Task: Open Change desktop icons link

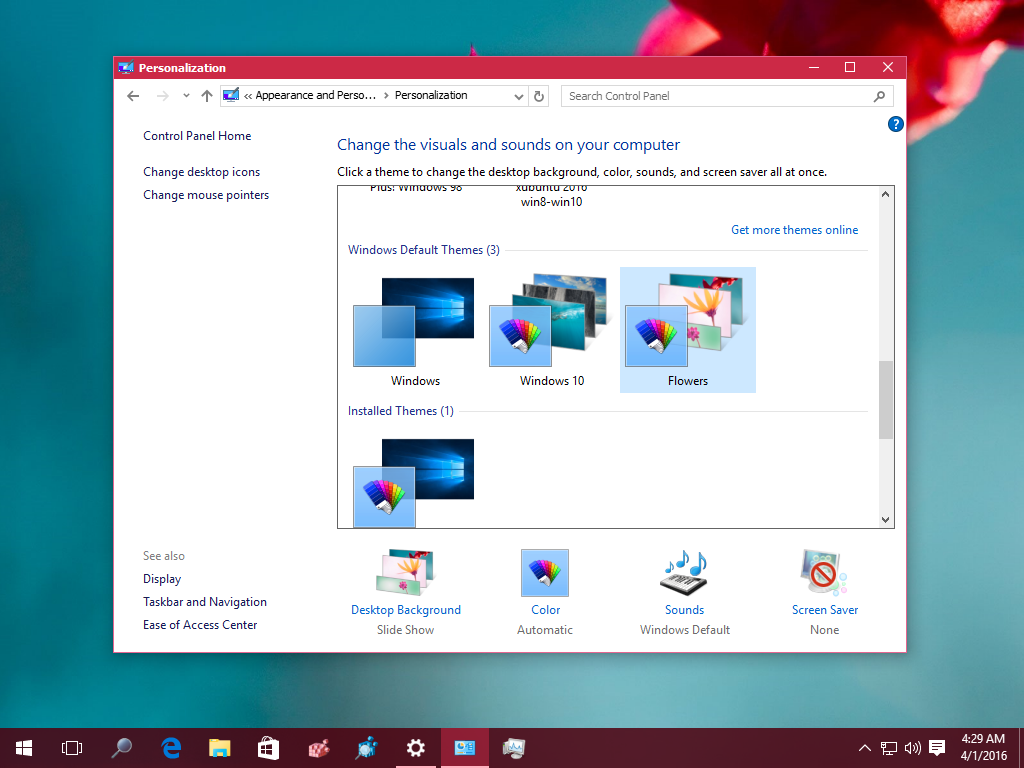Action: pyautogui.click(x=202, y=172)
